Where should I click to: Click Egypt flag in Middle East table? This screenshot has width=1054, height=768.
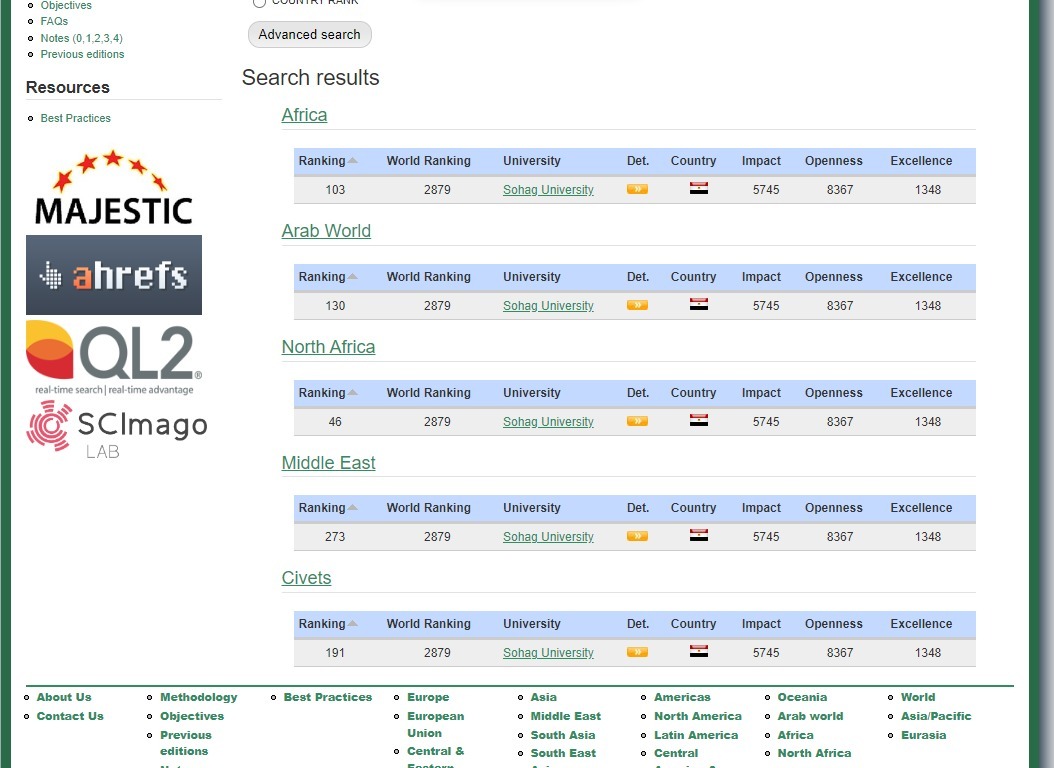[x=699, y=536]
